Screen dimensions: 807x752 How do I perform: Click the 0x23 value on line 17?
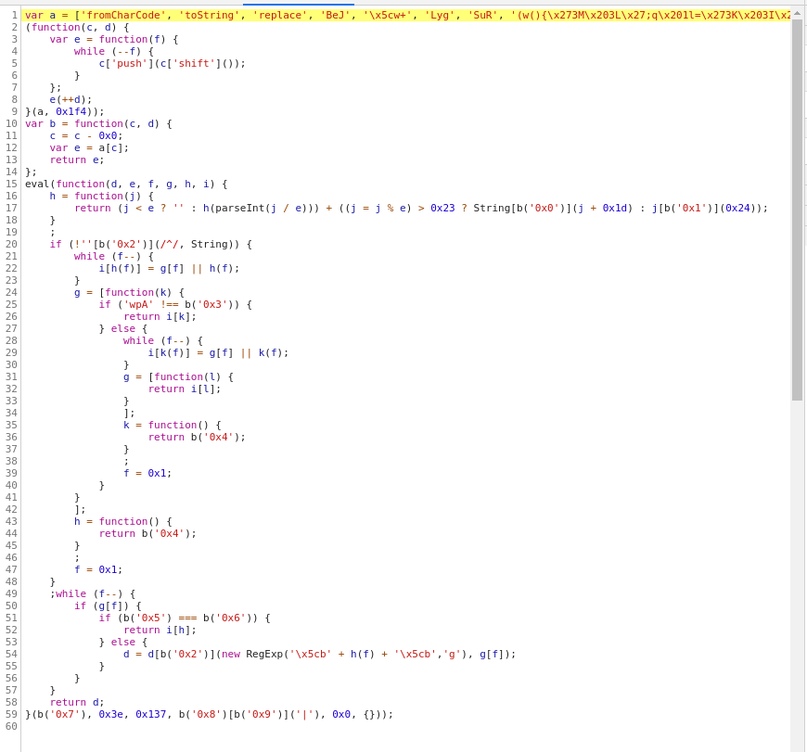[443, 208]
